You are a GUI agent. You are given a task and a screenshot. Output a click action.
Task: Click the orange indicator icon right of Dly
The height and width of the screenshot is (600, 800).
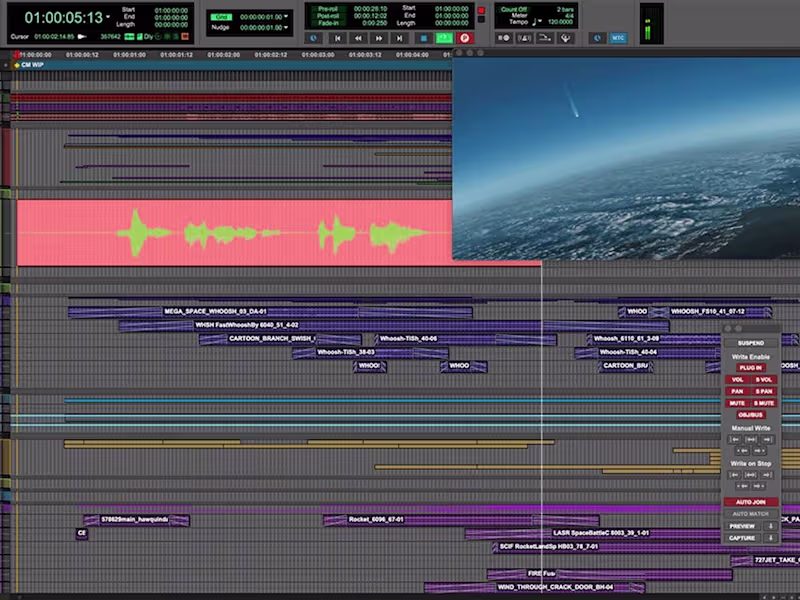point(185,37)
